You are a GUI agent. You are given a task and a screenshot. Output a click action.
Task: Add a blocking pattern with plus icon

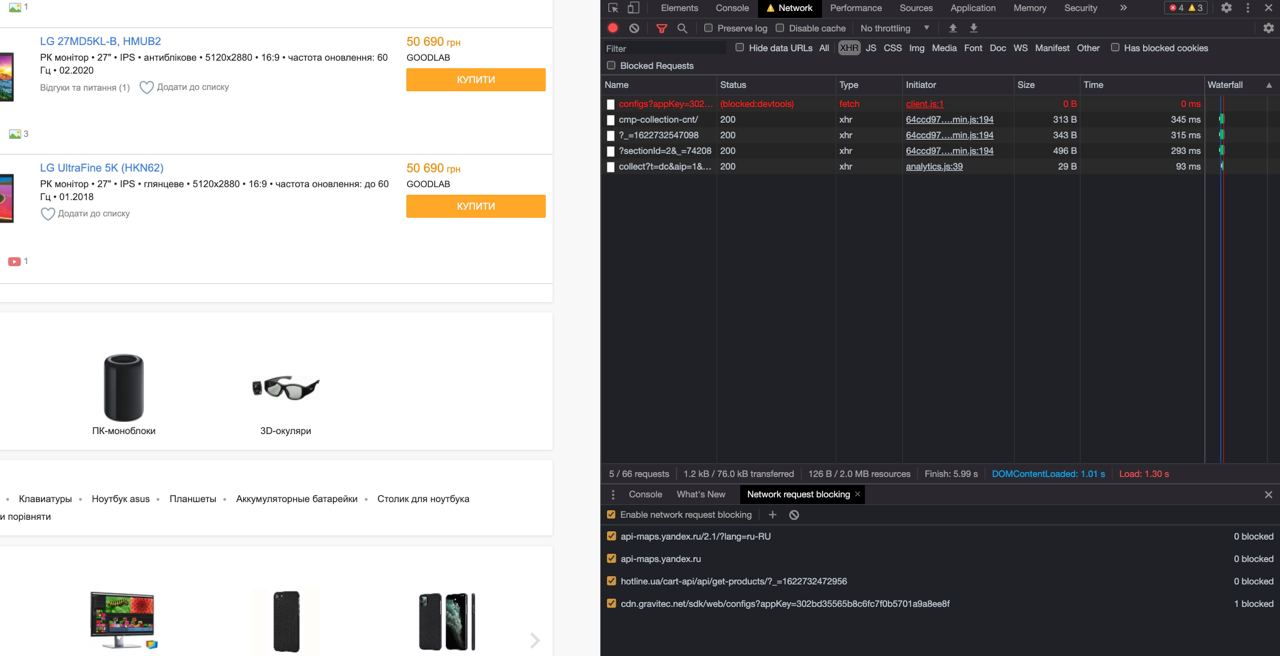point(772,515)
